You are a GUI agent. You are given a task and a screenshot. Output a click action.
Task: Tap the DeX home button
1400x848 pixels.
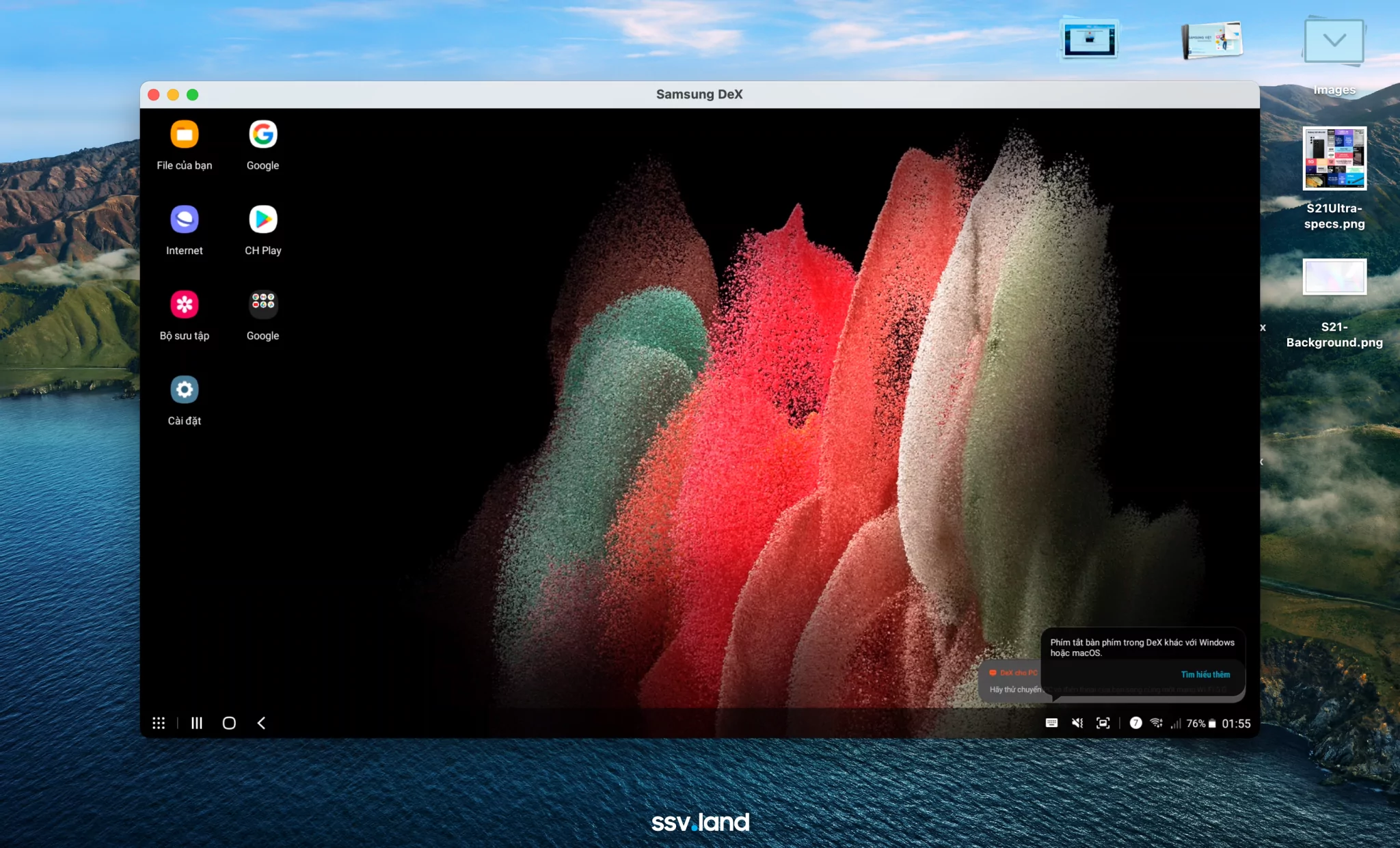[x=229, y=723]
